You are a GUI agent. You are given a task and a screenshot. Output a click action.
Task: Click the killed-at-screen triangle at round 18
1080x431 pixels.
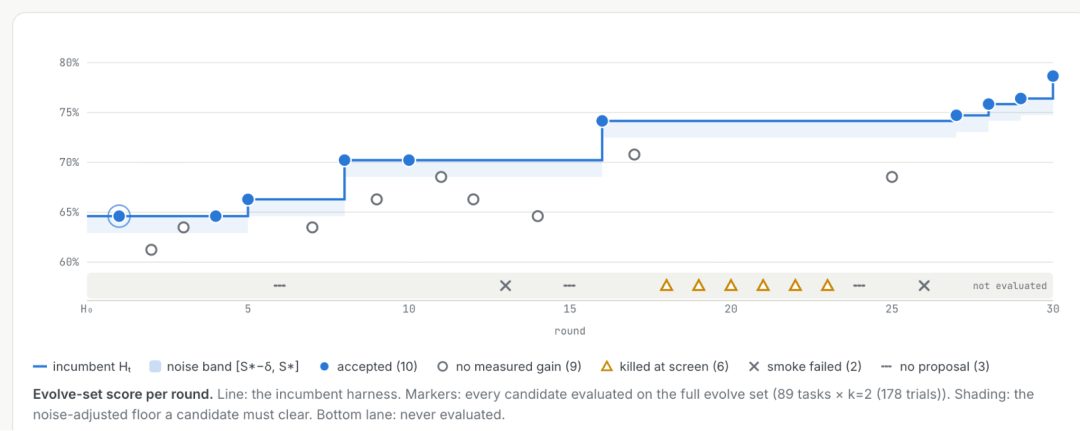(x=666, y=285)
